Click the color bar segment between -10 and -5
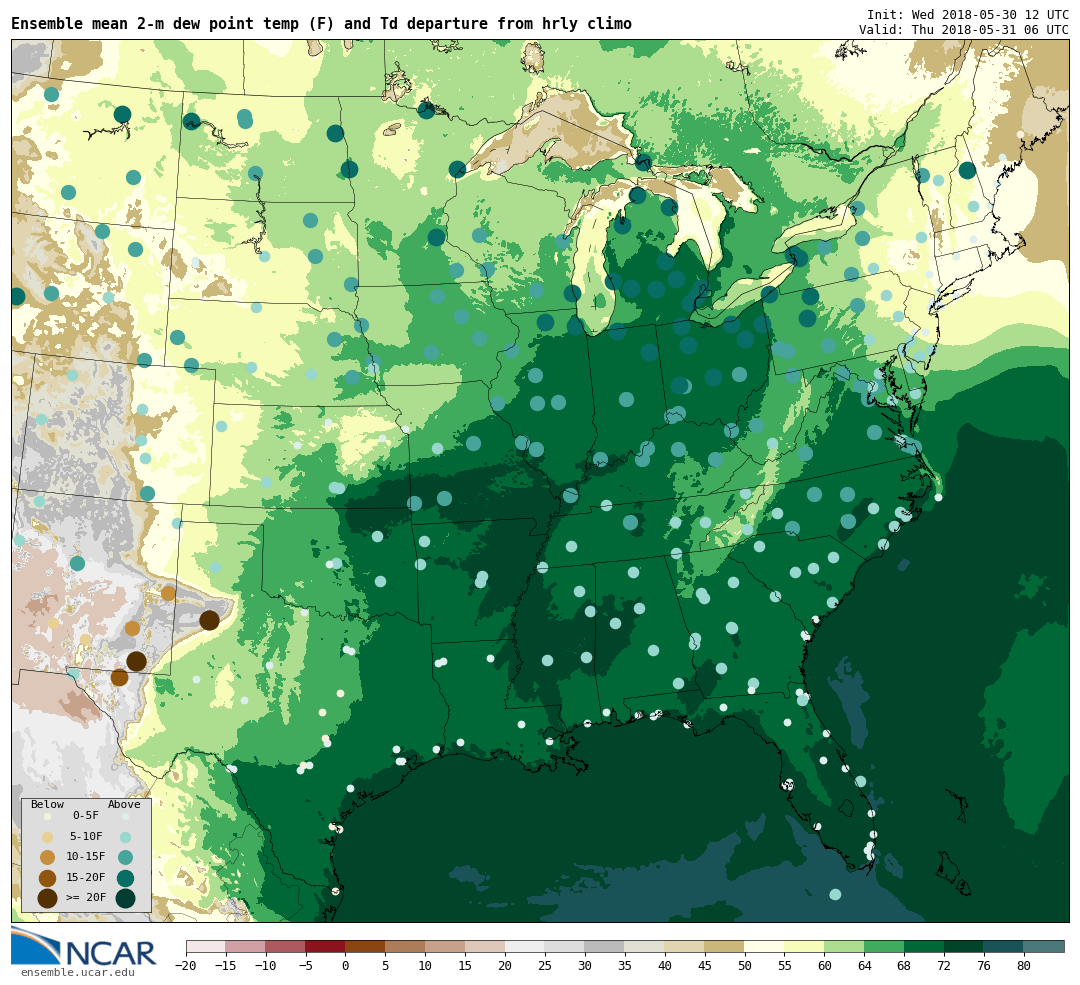Screen dimensions: 1080x985 click(286, 947)
